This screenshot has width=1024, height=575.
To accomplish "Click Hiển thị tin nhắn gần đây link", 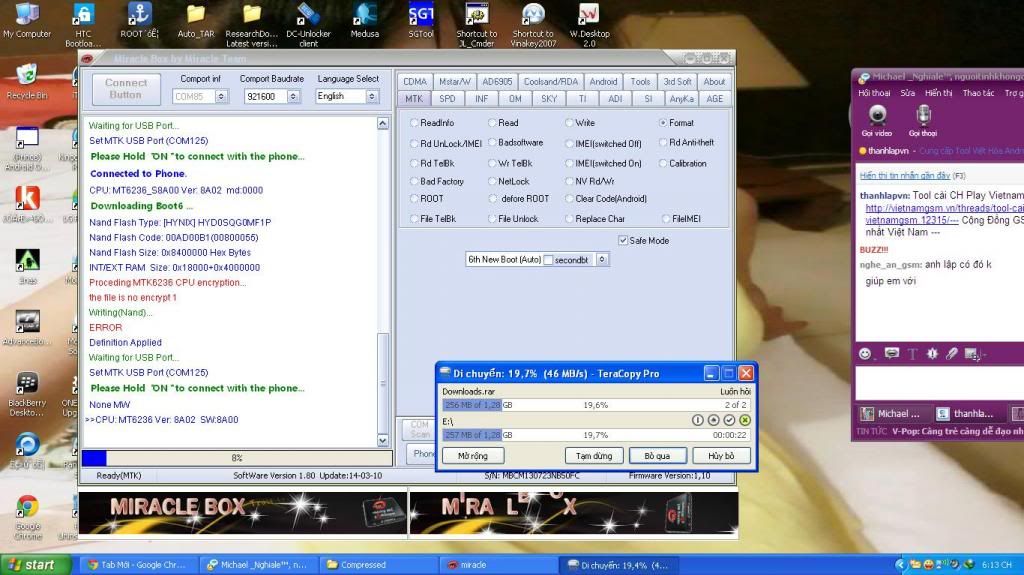I will click(x=904, y=176).
